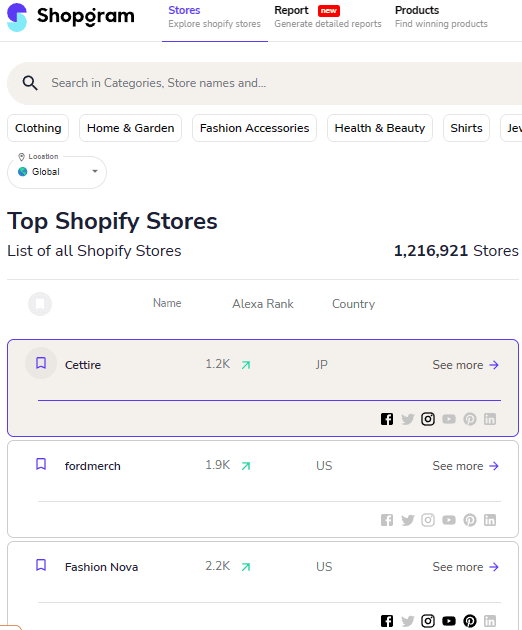Click fordmerch's 1.9K rank value
522x630 pixels.
tap(217, 465)
